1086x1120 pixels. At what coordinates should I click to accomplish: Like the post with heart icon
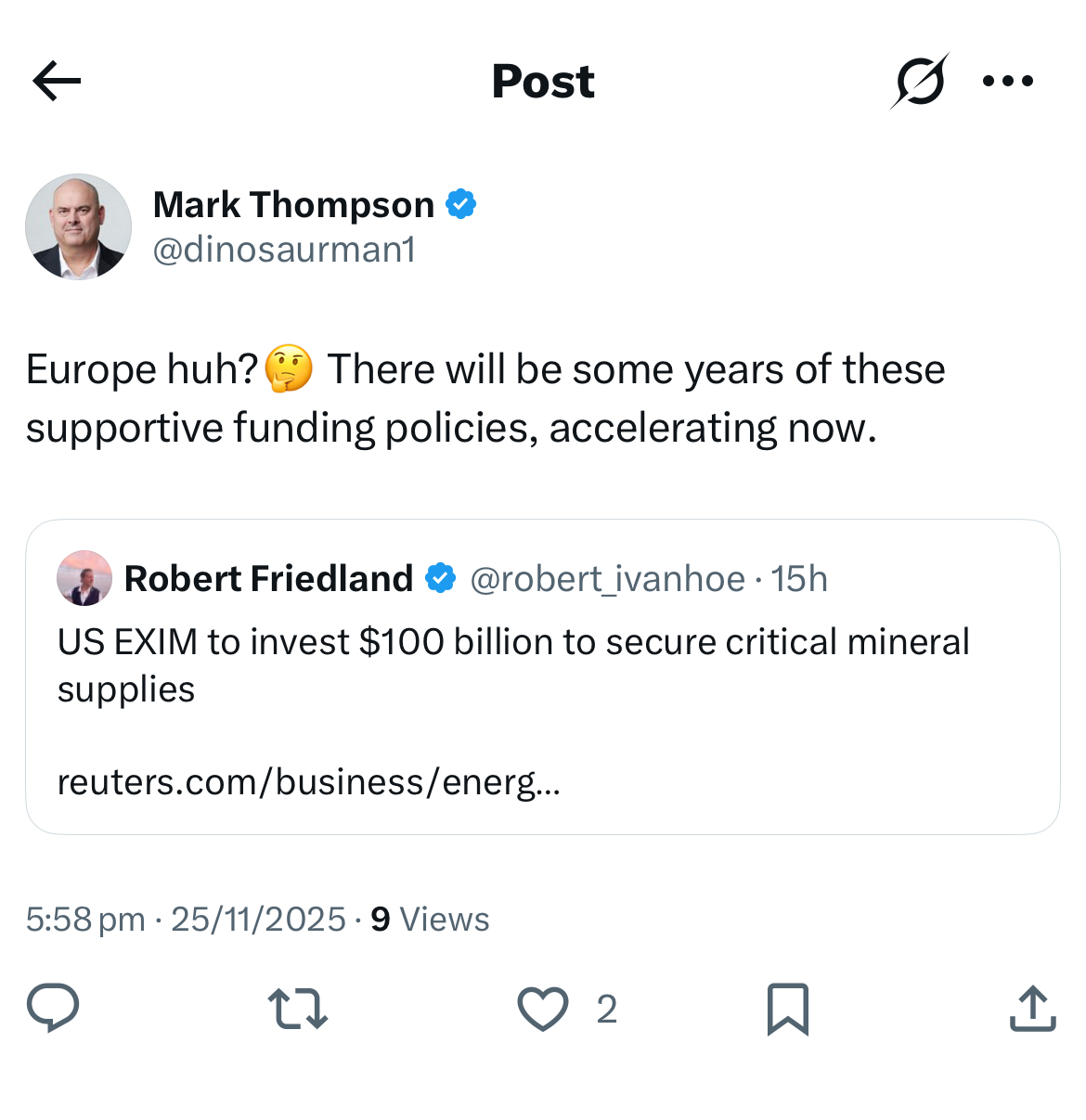543,1009
